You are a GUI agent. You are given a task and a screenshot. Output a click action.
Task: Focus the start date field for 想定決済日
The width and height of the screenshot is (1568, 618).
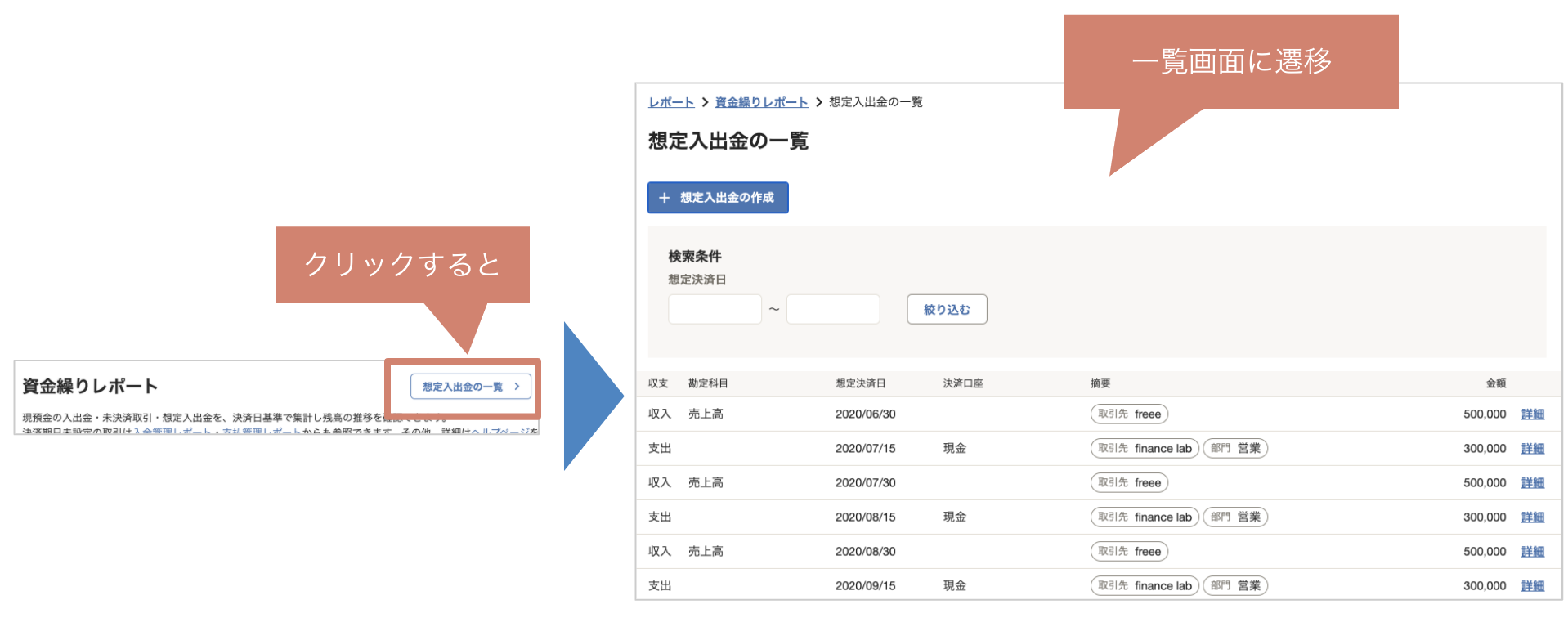tap(715, 309)
